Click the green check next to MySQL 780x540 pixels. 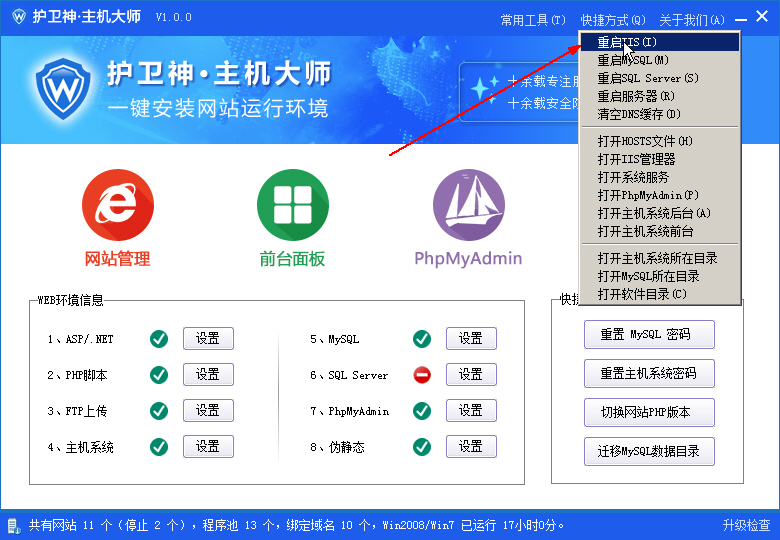point(422,339)
